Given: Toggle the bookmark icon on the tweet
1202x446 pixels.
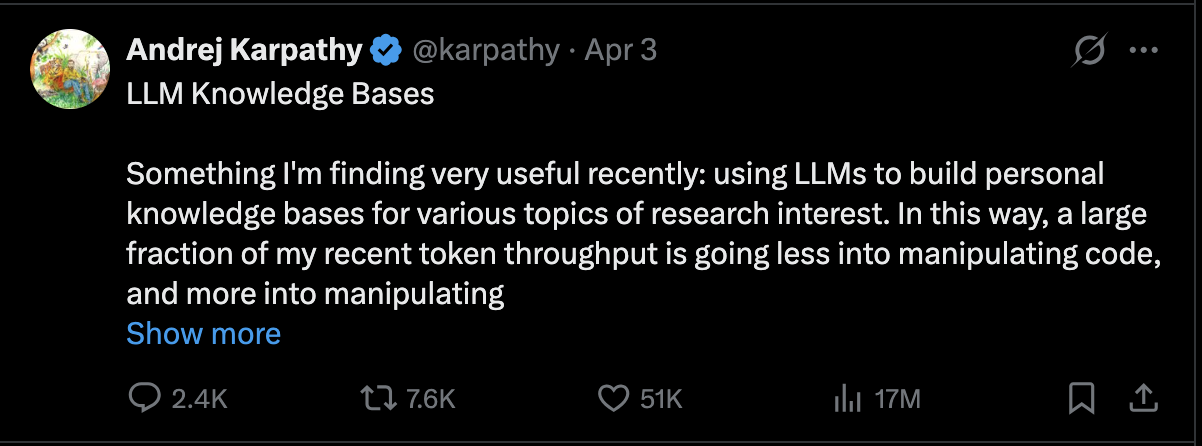Looking at the screenshot, I should click(x=1081, y=399).
